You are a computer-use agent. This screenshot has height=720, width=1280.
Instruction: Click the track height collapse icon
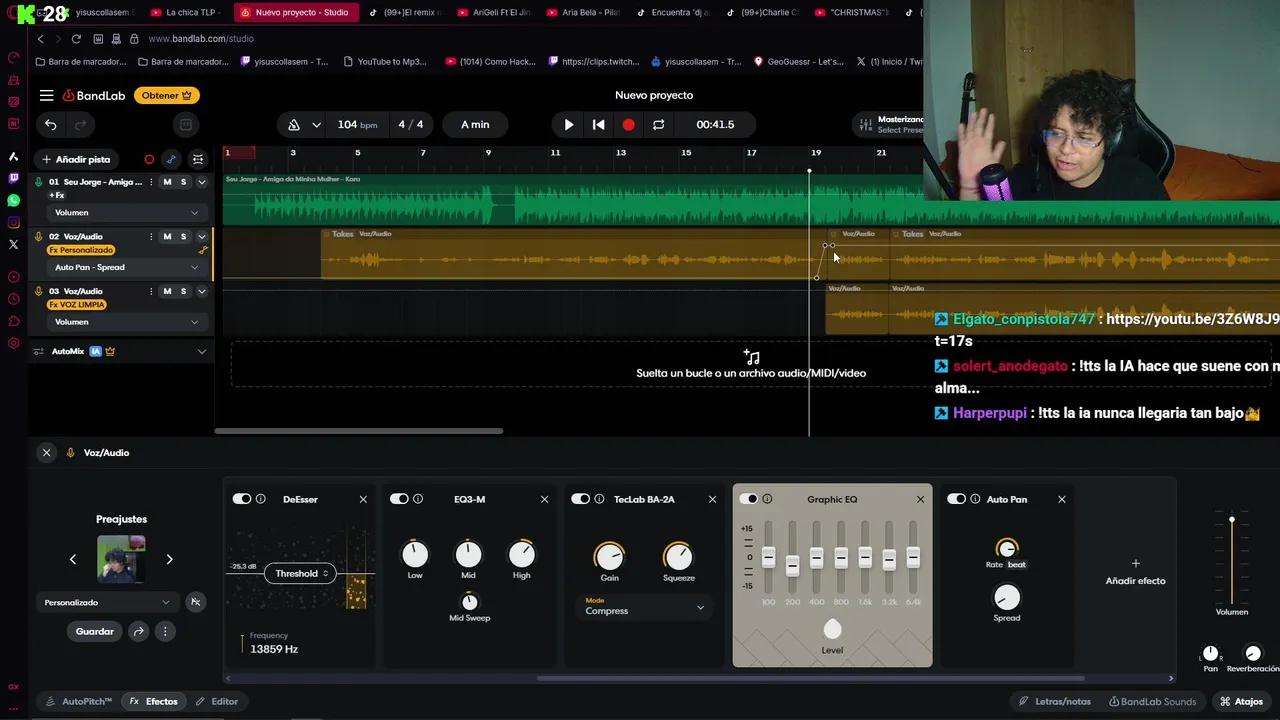tap(198, 159)
